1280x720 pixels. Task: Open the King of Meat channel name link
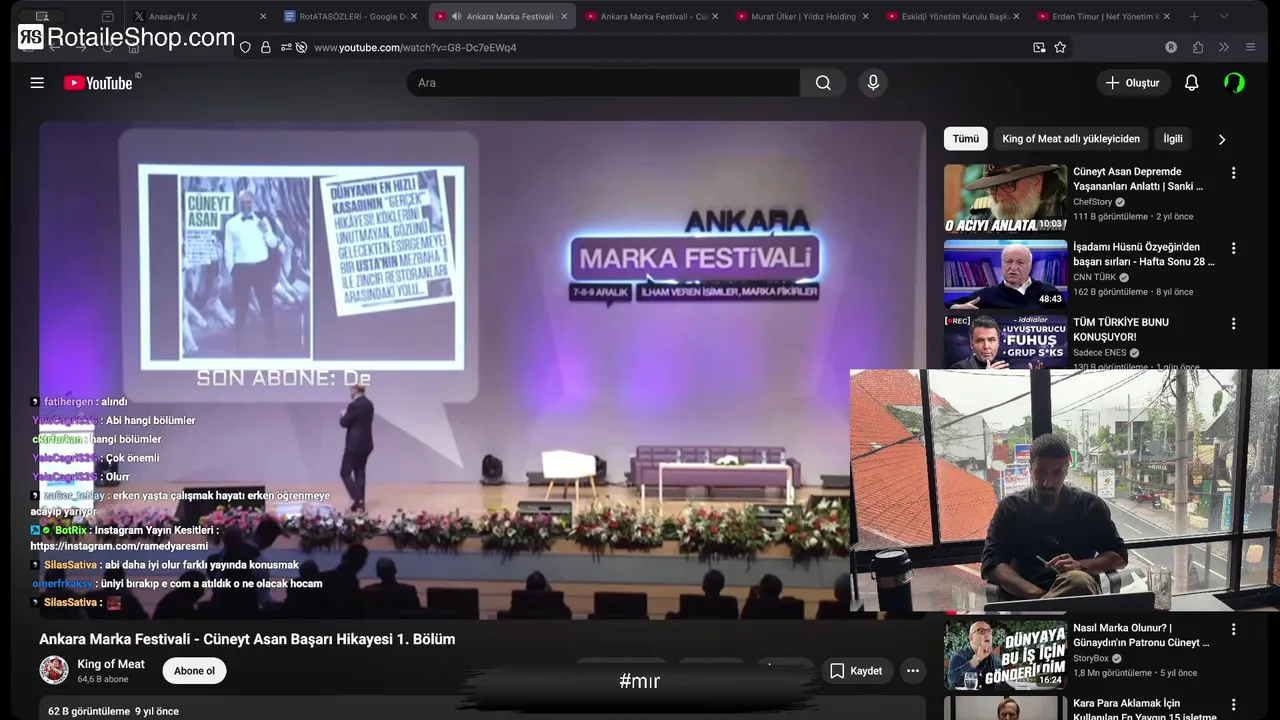click(x=111, y=664)
